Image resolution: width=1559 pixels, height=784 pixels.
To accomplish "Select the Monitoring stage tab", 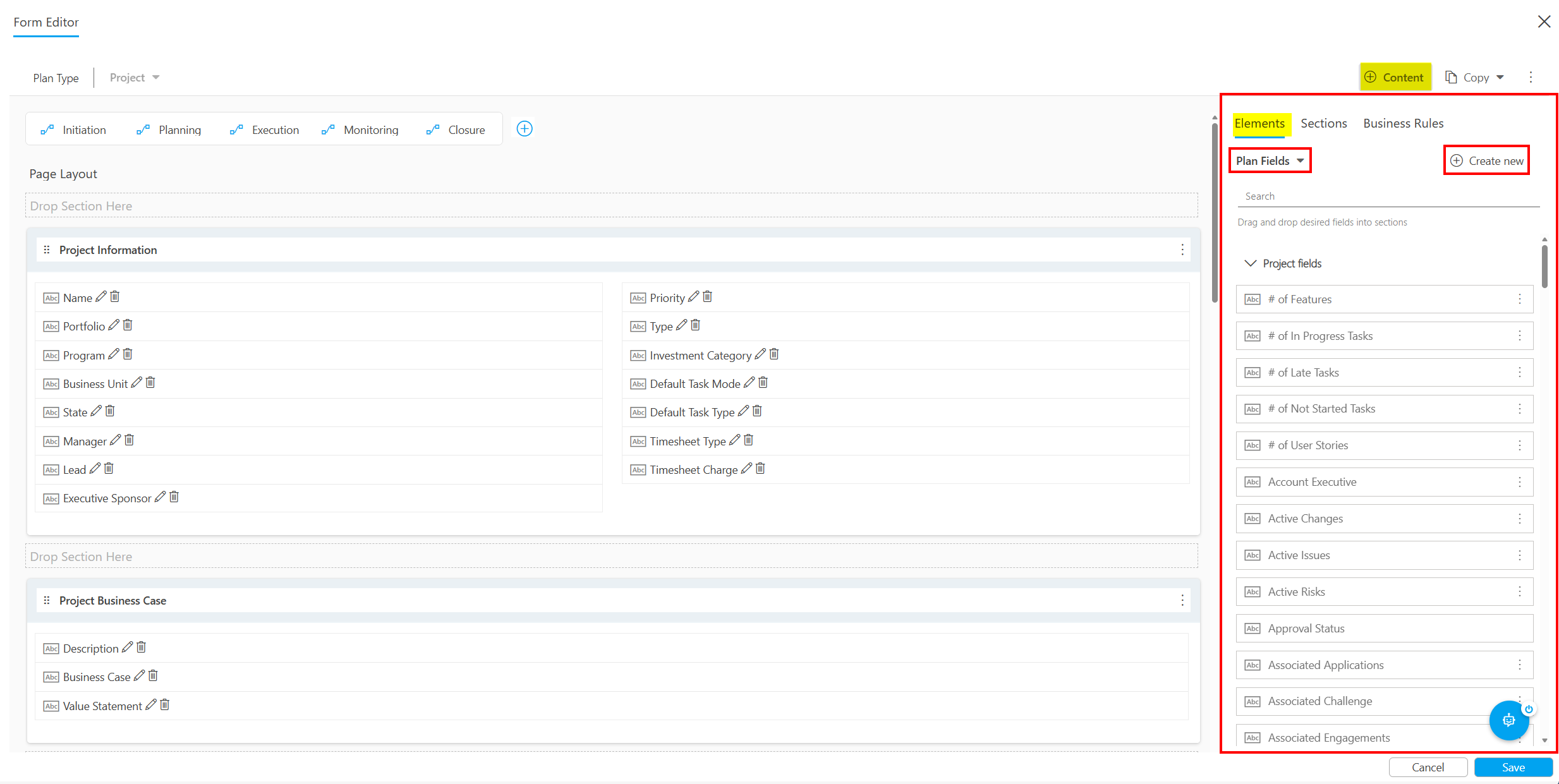I will pyautogui.click(x=360, y=130).
